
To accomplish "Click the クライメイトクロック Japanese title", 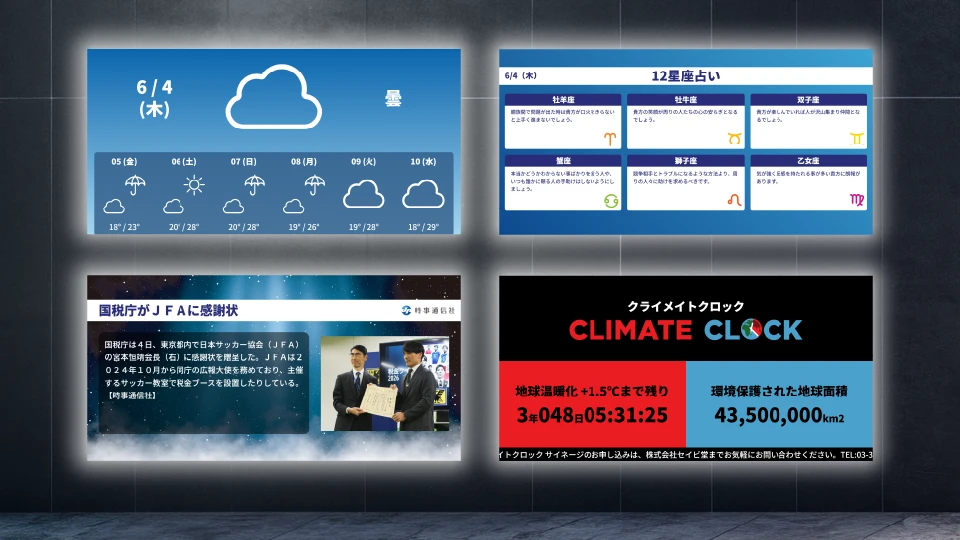I will [686, 306].
